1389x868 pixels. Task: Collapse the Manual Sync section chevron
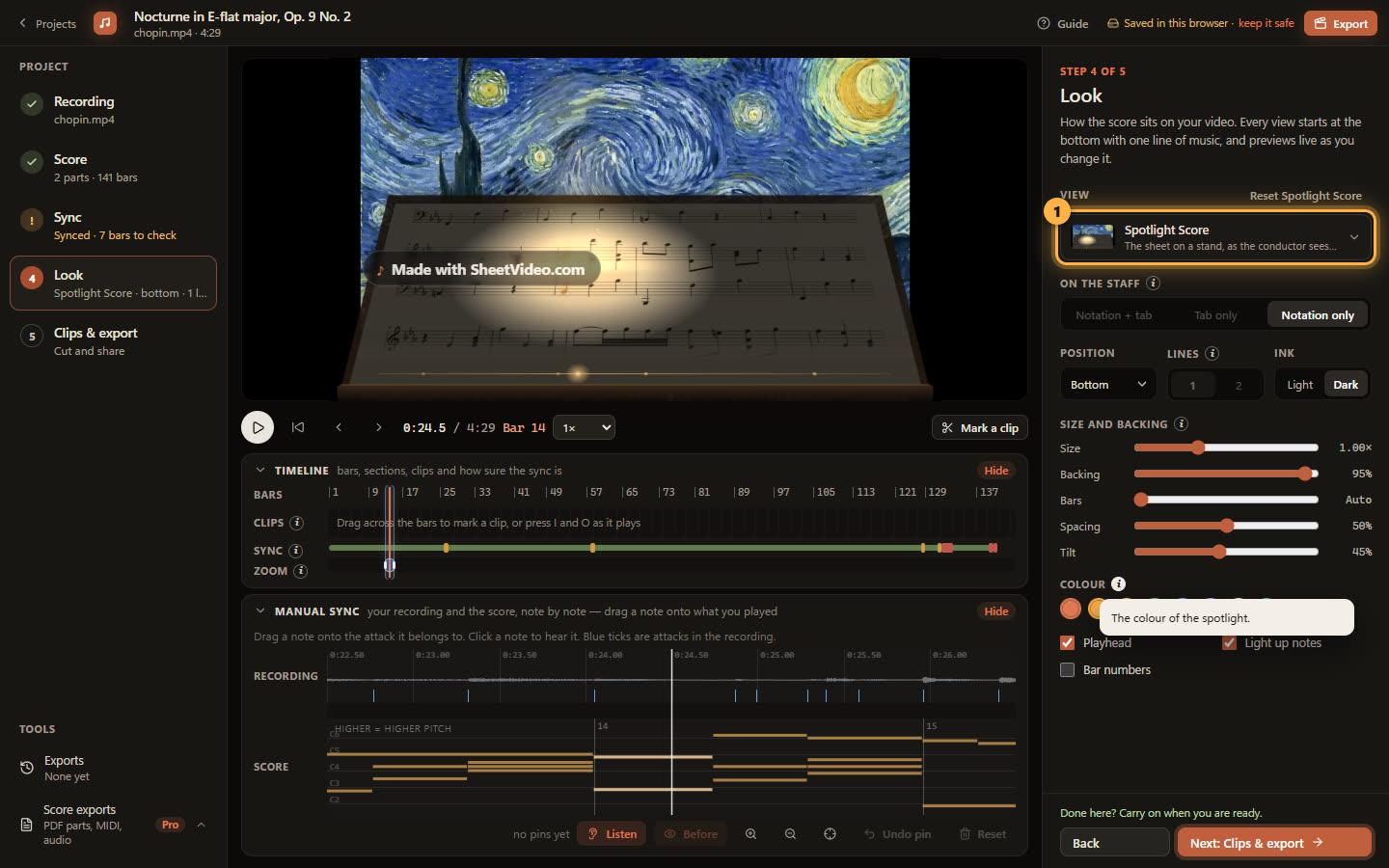(x=260, y=611)
